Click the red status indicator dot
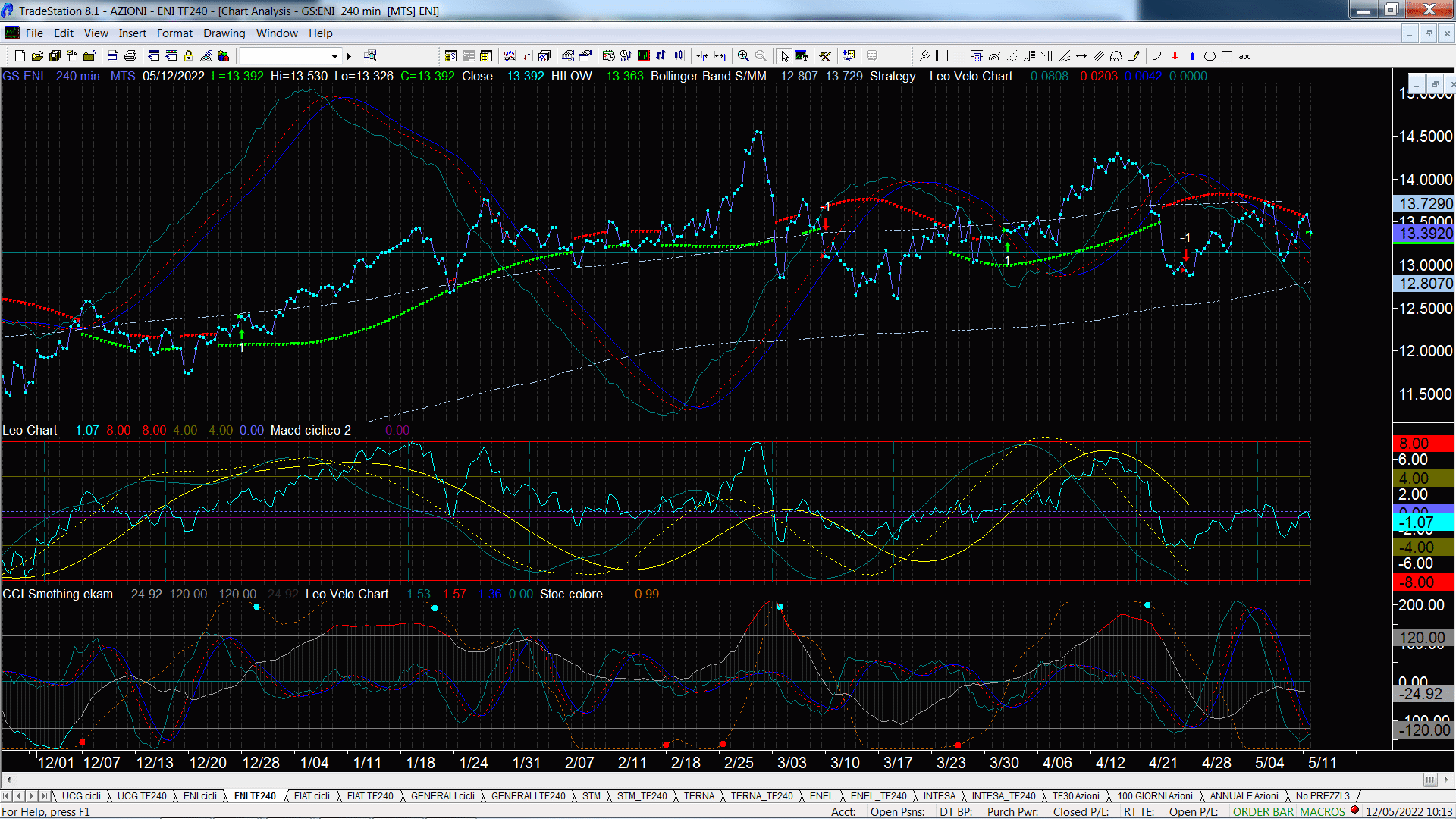The width and height of the screenshot is (1456, 819). [x=1354, y=810]
